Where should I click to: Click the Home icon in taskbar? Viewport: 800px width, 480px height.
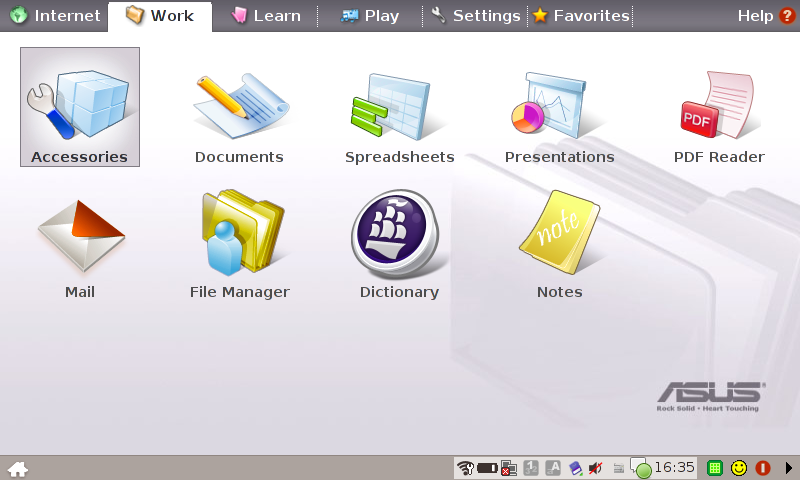(18, 468)
